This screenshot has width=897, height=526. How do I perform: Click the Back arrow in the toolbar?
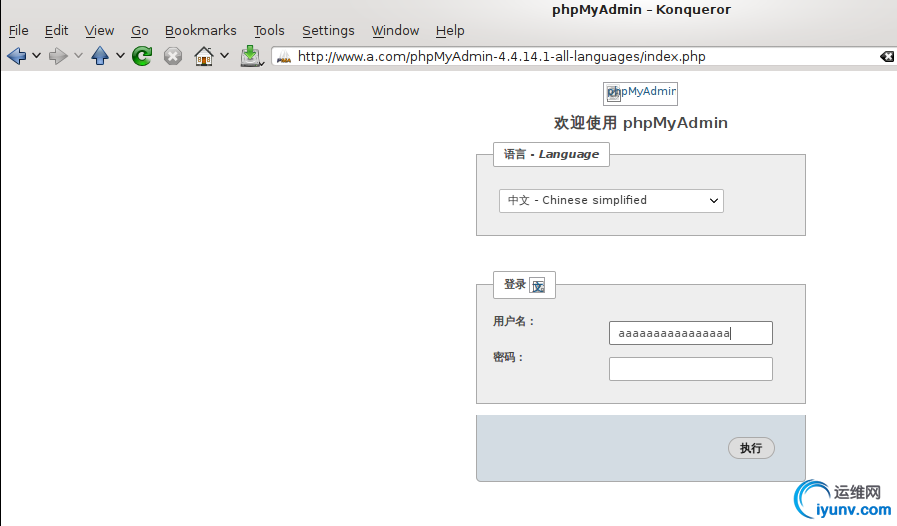click(x=17, y=56)
